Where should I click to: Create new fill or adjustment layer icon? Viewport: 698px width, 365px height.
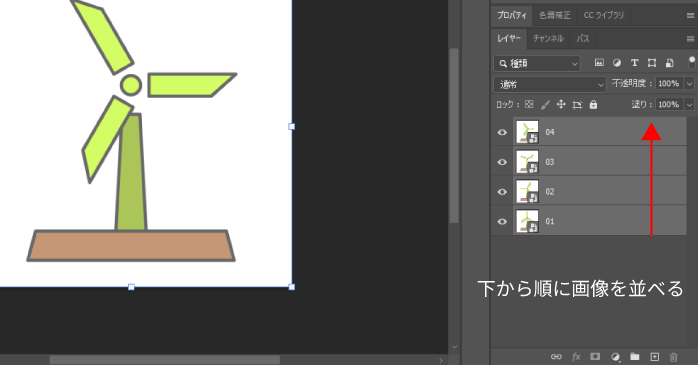(x=616, y=357)
